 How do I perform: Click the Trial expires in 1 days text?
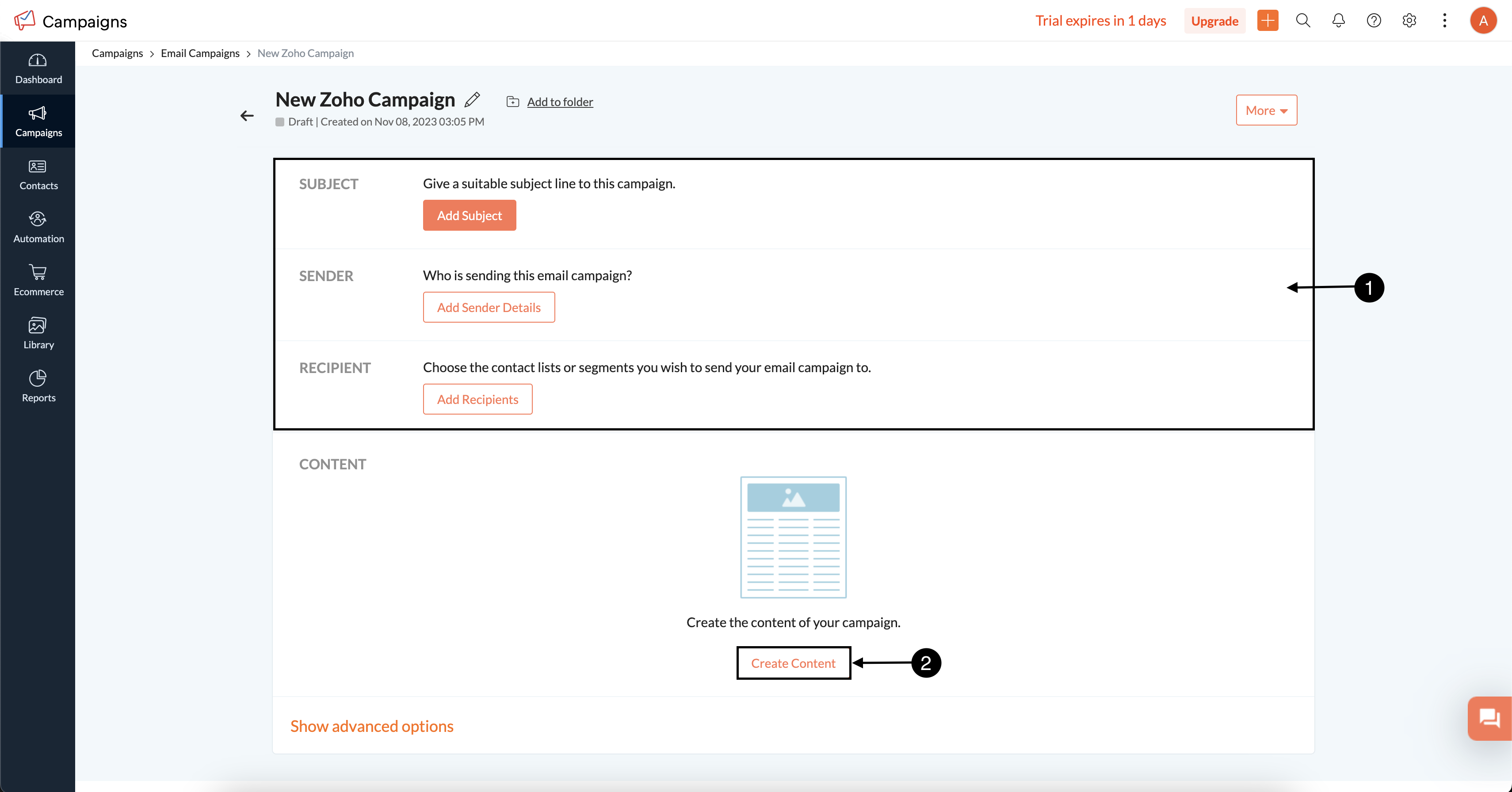1100,20
